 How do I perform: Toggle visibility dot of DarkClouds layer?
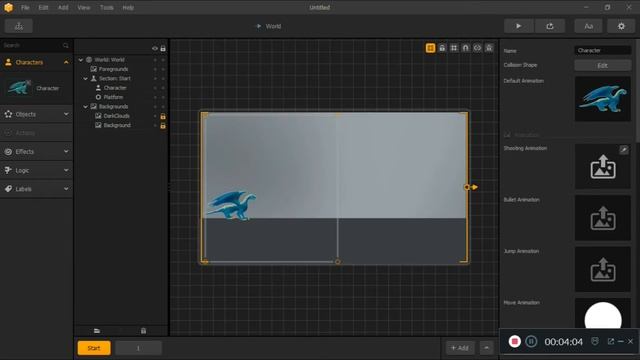point(155,116)
